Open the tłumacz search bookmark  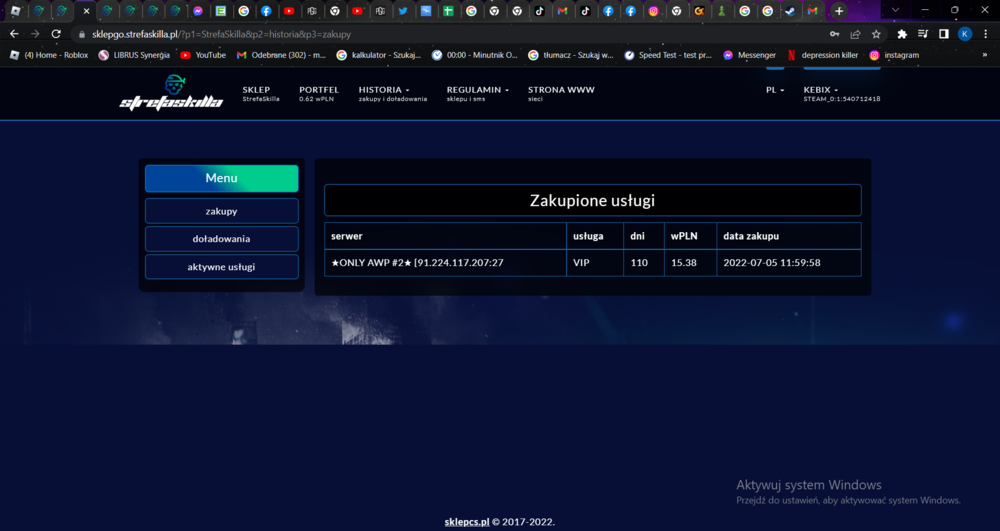[x=571, y=55]
